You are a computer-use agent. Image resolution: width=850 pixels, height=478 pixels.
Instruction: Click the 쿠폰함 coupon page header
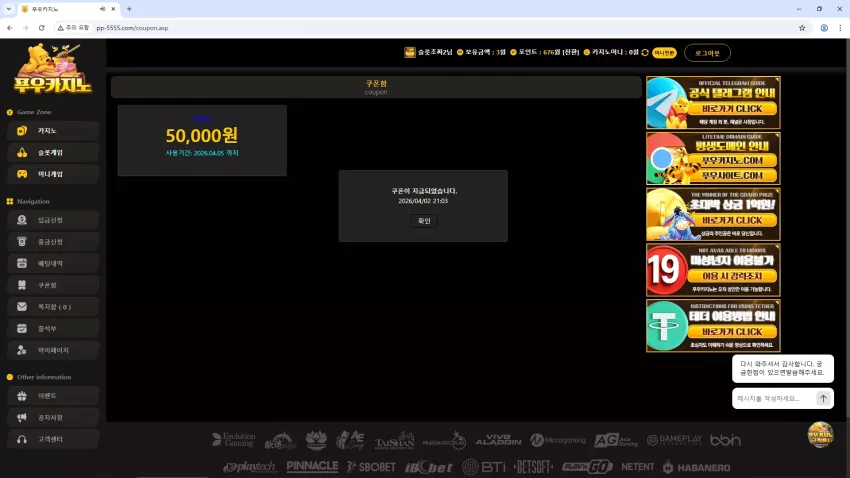pos(376,87)
